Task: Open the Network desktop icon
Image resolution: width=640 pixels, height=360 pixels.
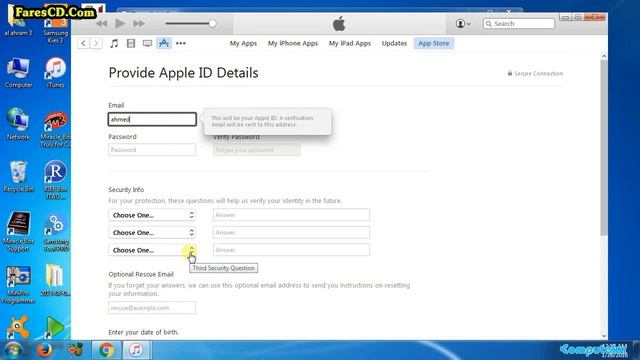Action: (18, 124)
